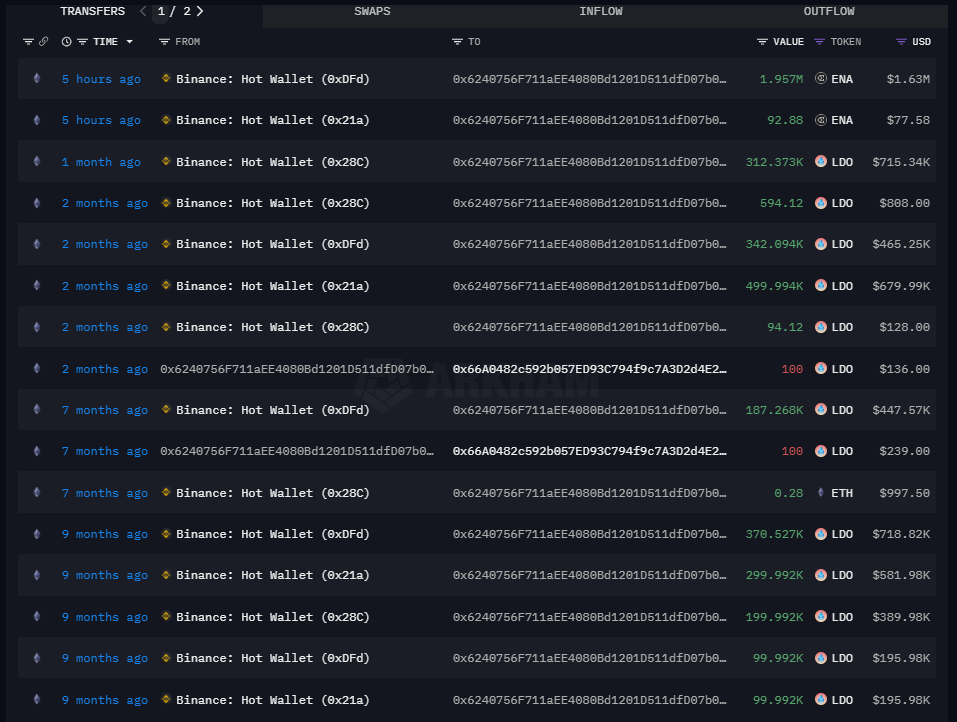Viewport: 957px width, 722px height.
Task: Click the clock icon beside TIME
Action: coord(66,42)
